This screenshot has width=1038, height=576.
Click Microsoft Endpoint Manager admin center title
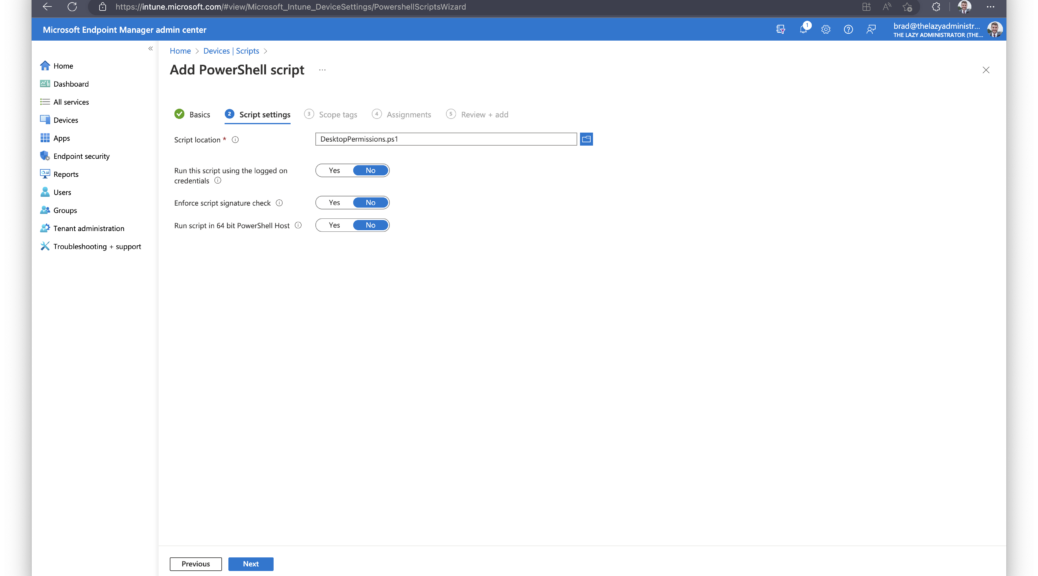point(124,30)
